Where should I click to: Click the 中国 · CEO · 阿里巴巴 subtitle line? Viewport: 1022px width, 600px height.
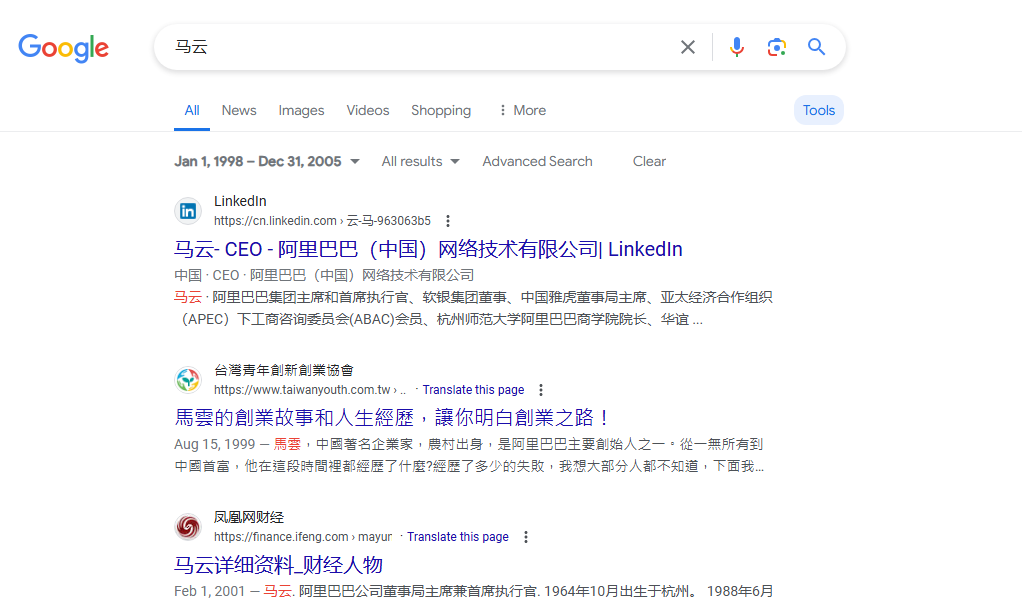tap(324, 276)
